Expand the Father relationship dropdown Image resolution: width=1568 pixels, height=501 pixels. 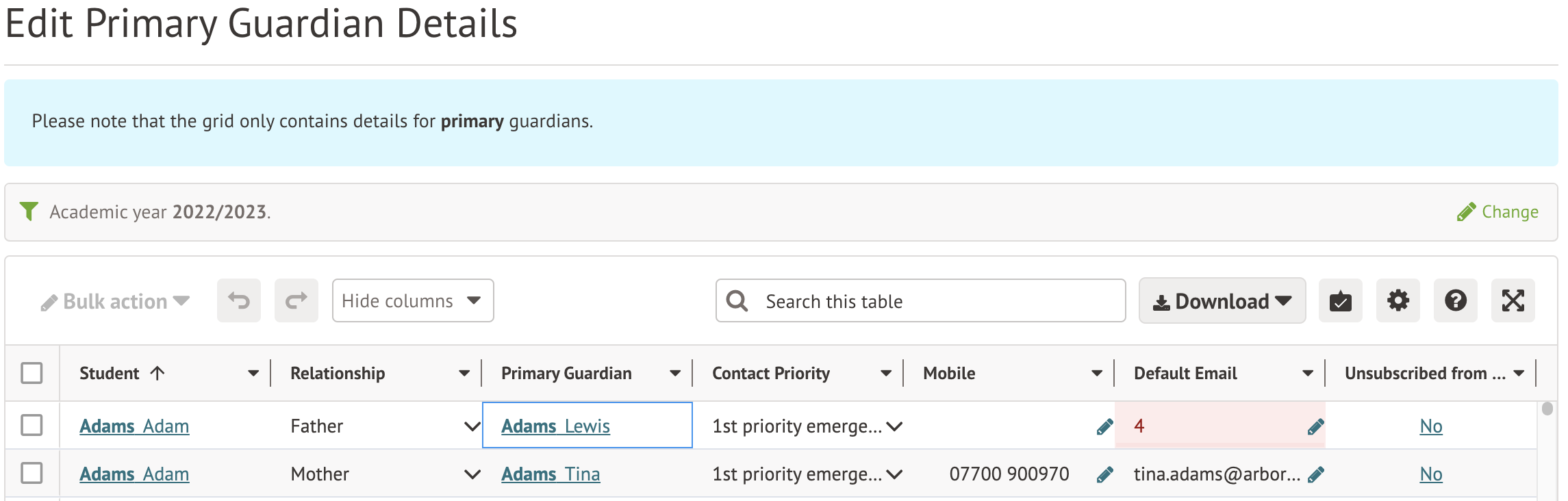point(472,426)
